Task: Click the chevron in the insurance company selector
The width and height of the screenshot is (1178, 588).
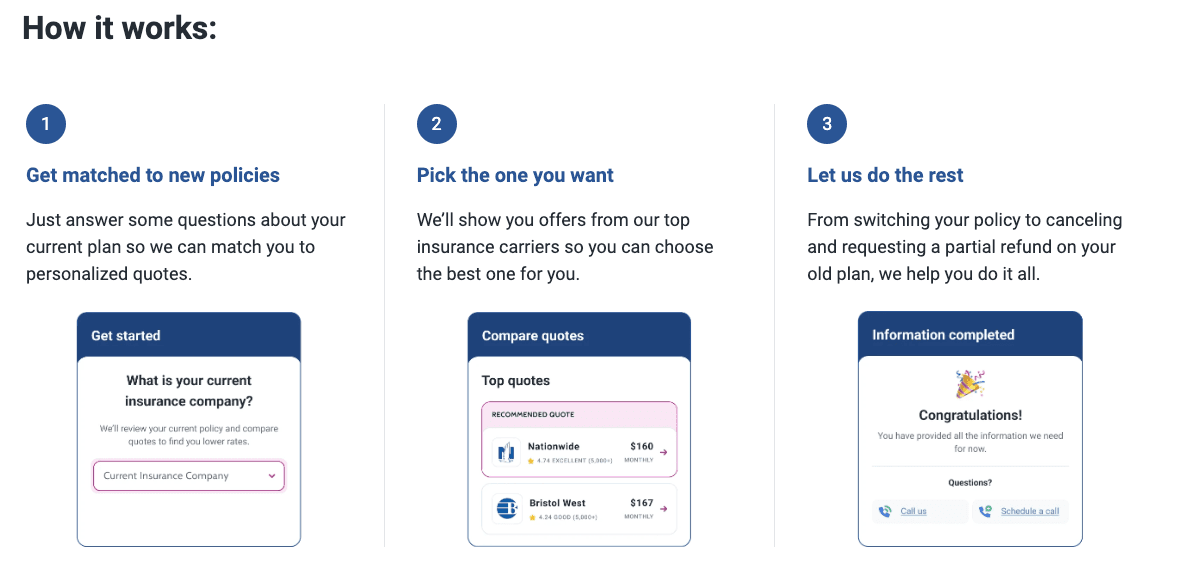Action: click(x=271, y=476)
